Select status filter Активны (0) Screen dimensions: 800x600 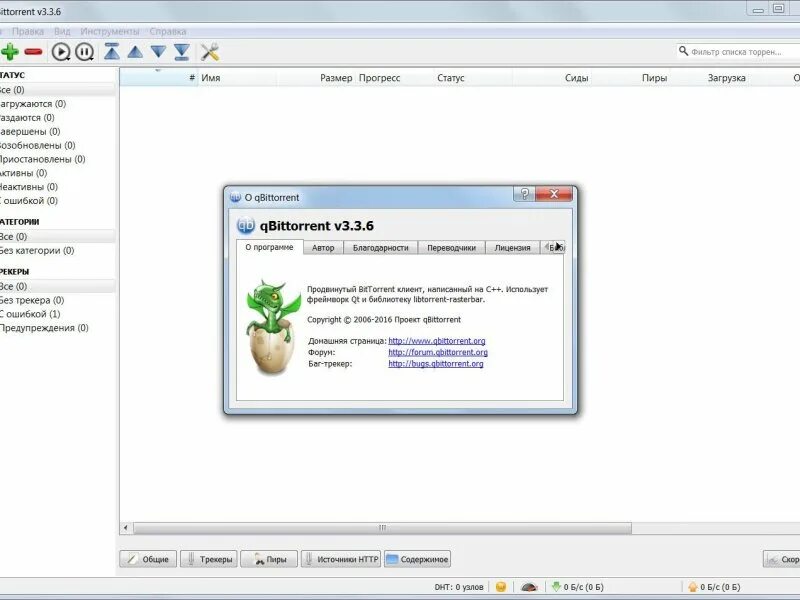click(x=23, y=173)
